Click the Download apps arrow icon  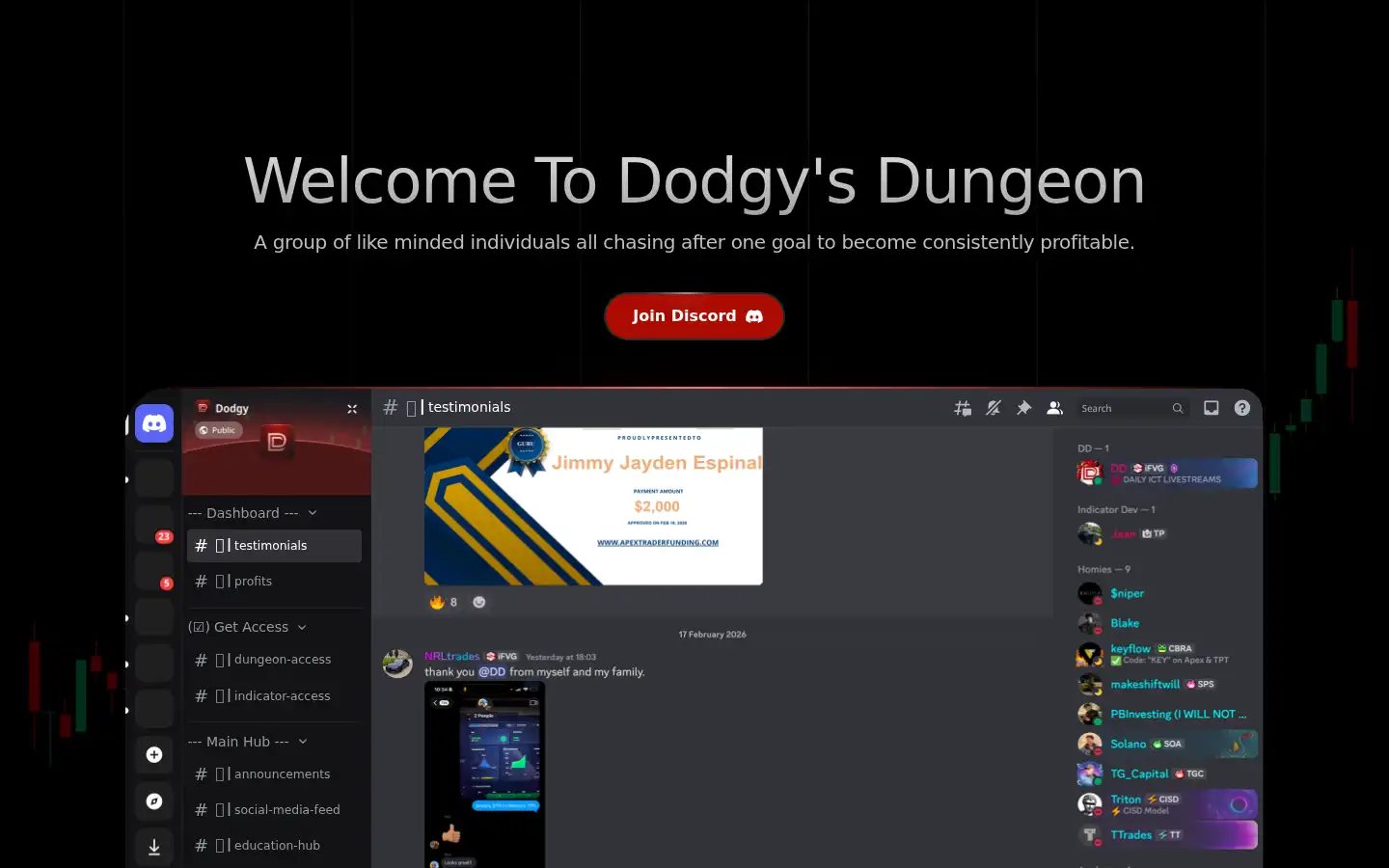[154, 847]
